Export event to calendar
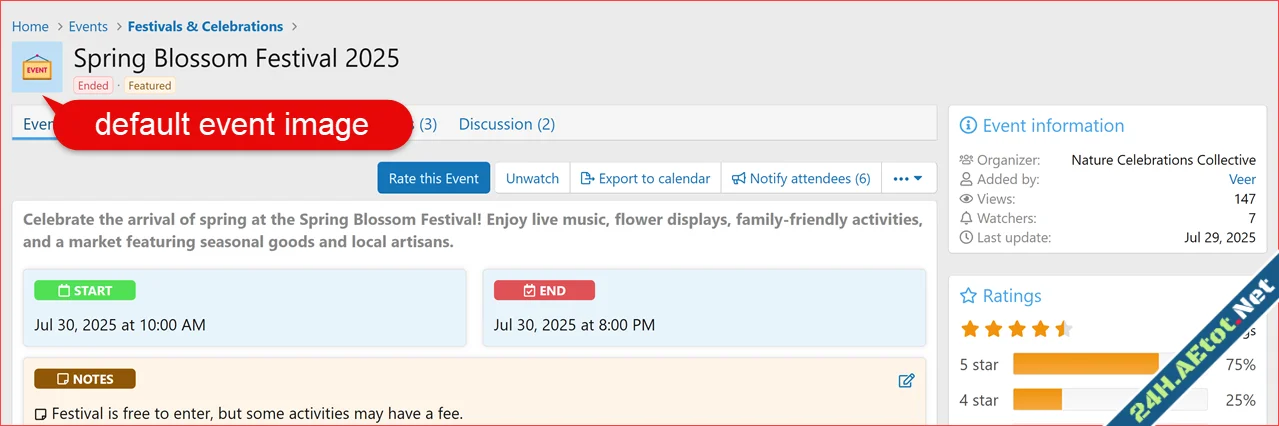Viewport: 1279px width, 426px height. tap(645, 178)
